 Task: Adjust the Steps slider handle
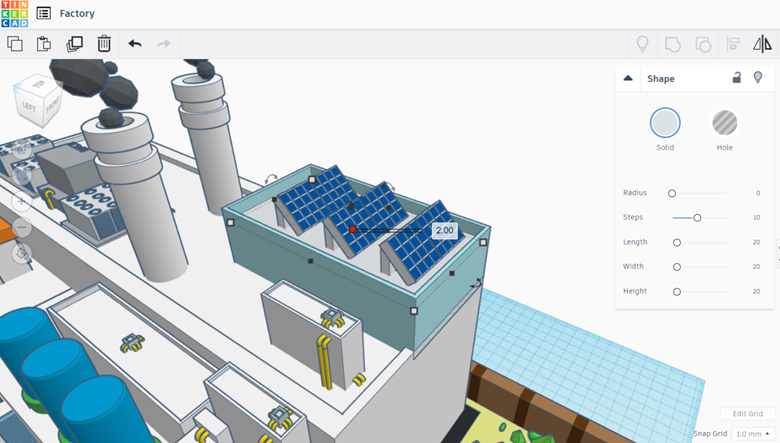697,218
